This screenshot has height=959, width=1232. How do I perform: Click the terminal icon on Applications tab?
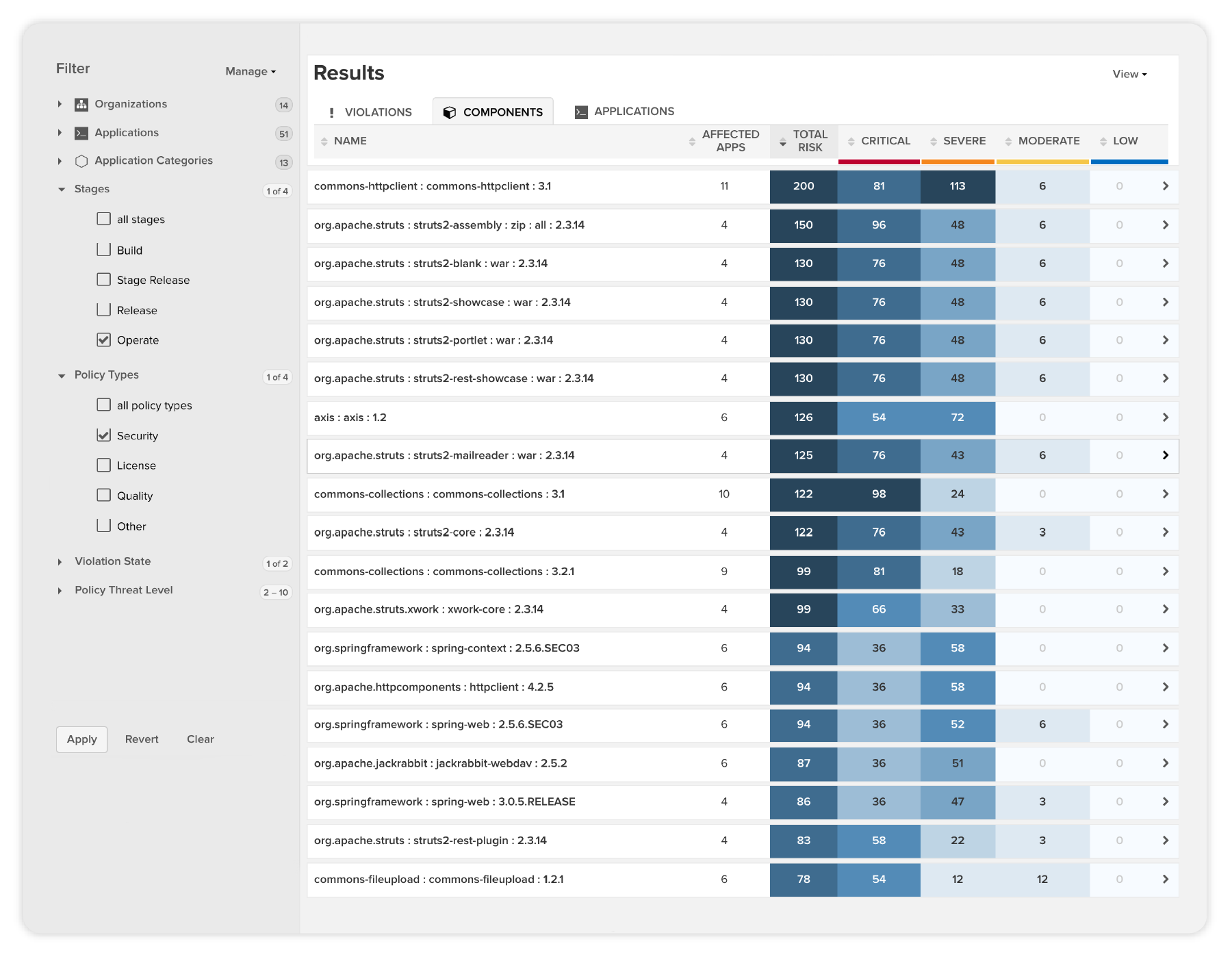(581, 112)
